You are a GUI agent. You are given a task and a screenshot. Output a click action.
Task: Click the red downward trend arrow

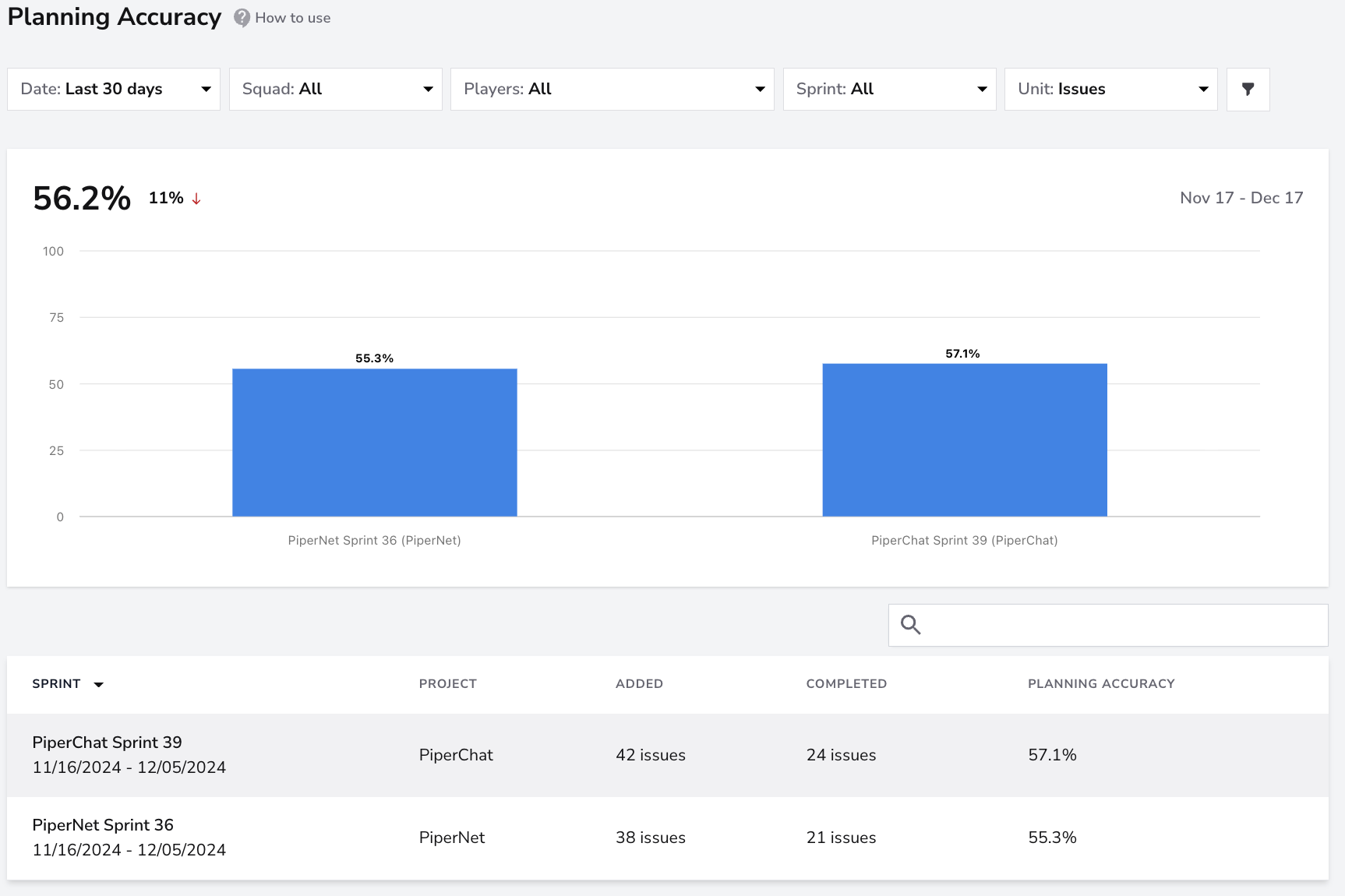196,199
